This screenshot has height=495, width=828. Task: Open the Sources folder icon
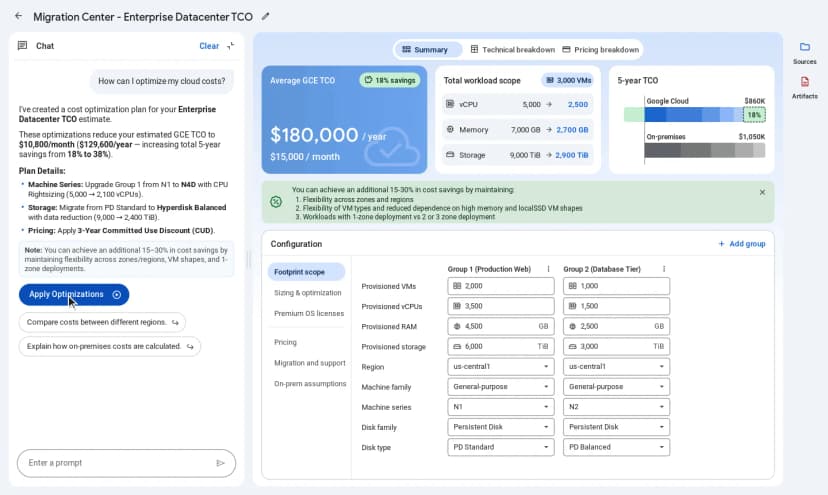coord(804,47)
